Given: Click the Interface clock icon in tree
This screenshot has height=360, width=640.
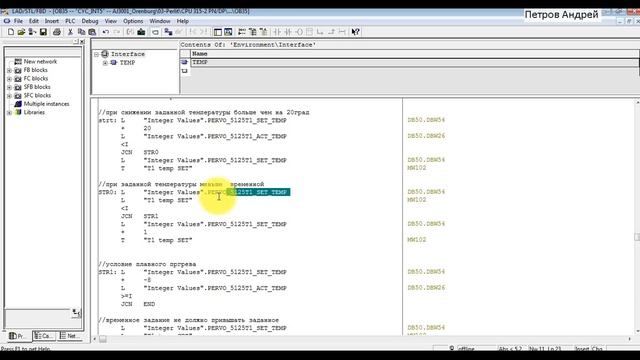Looking at the screenshot, I should 105,54.
